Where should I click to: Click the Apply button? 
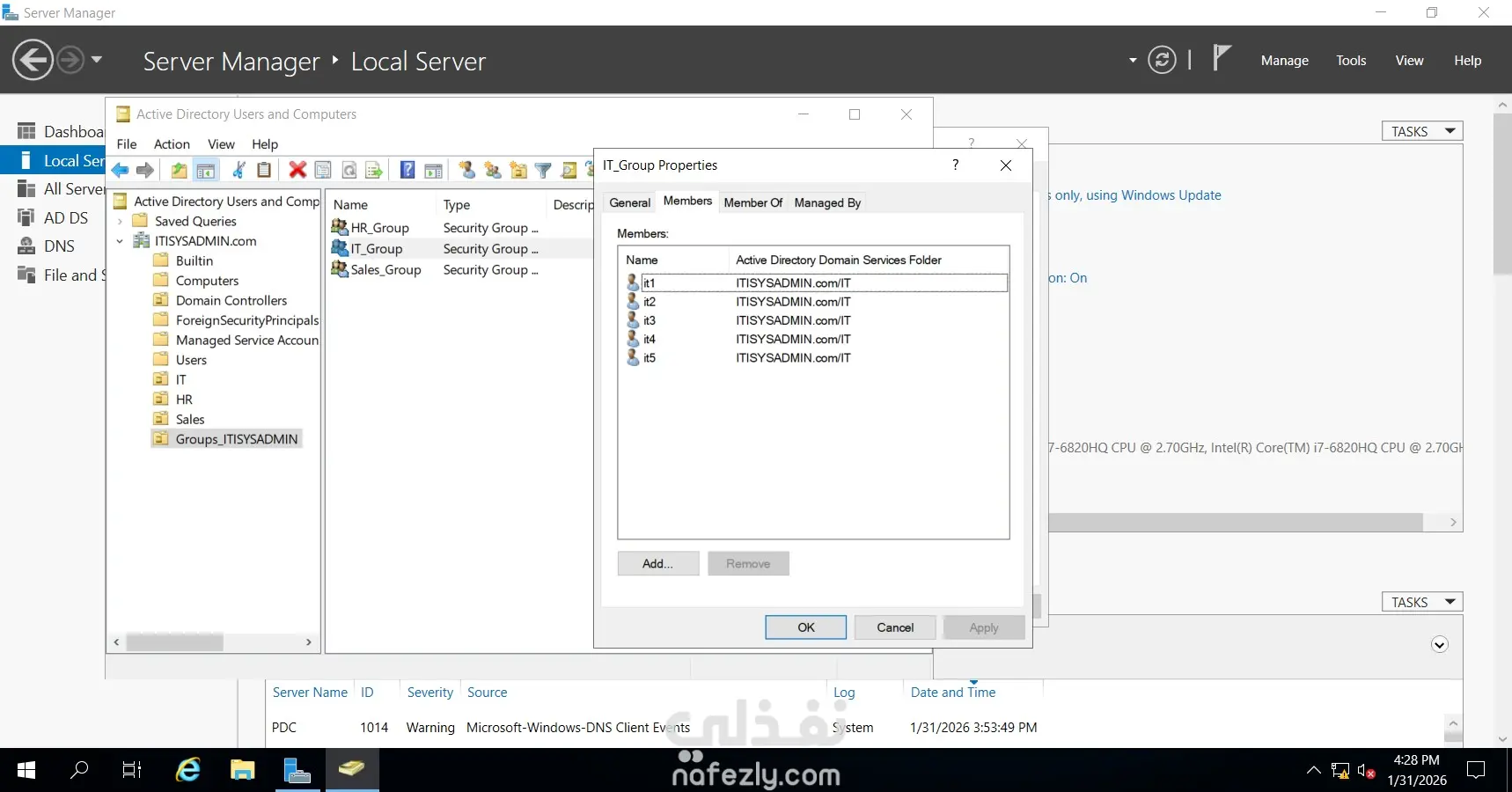tap(984, 627)
